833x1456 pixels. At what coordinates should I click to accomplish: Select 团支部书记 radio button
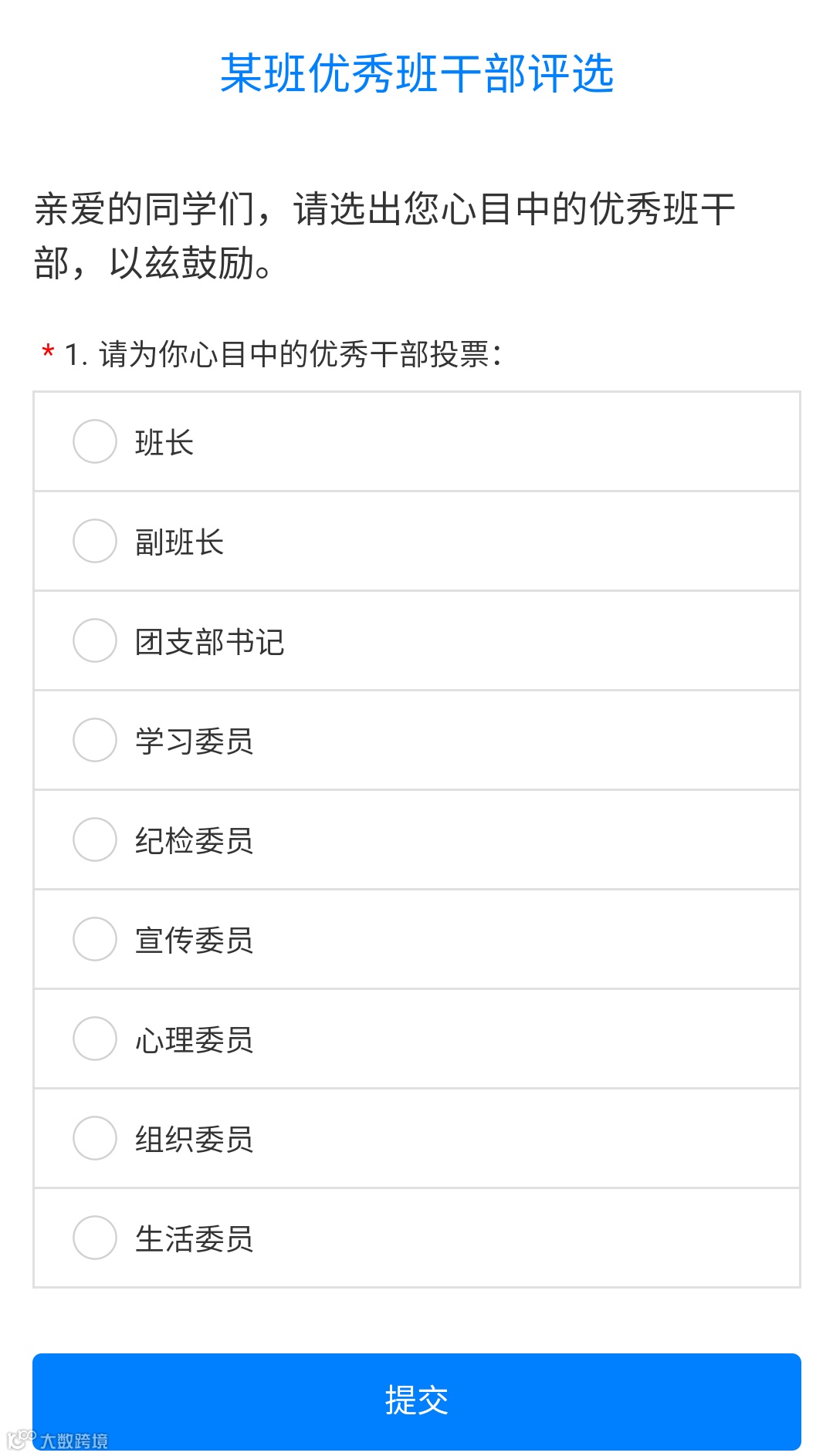coord(94,640)
